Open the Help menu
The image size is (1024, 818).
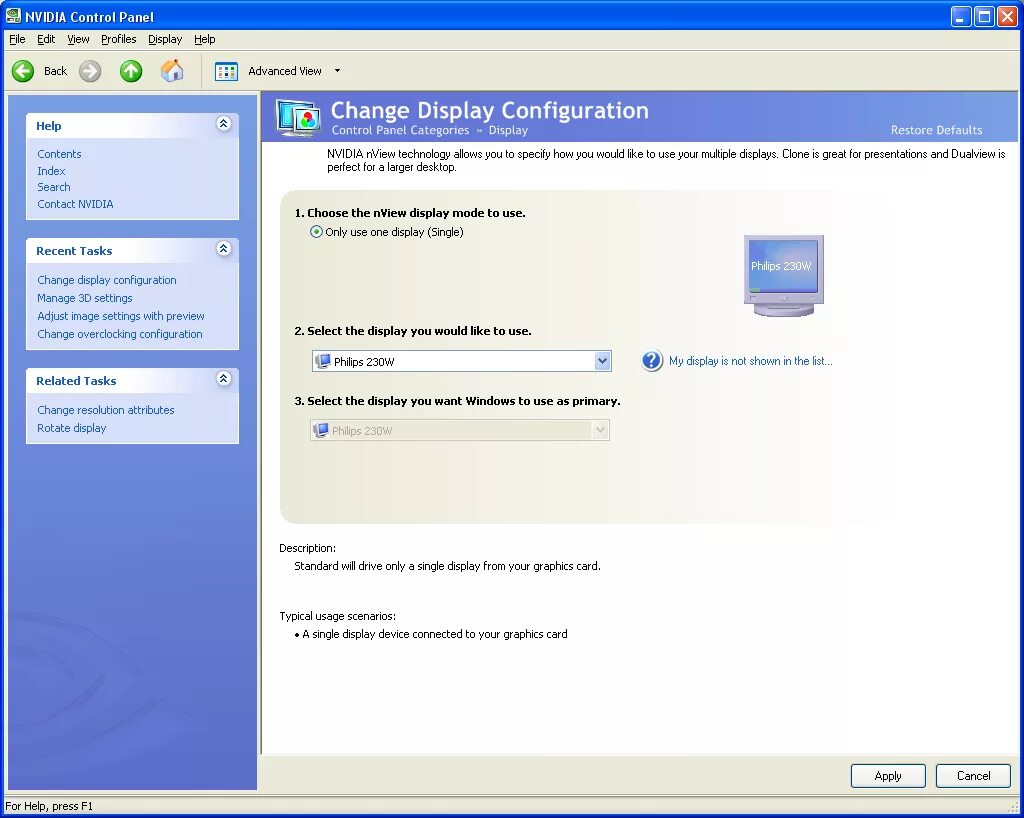click(x=204, y=39)
